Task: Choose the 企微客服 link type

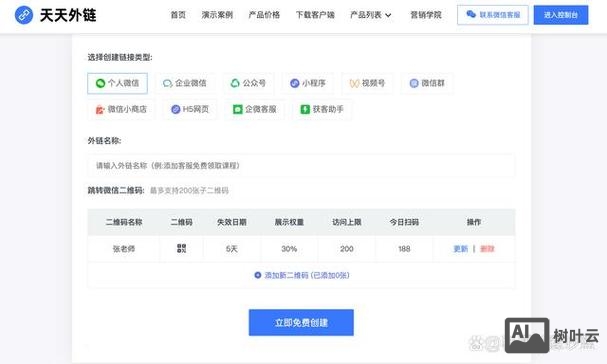Action: pyautogui.click(x=255, y=110)
